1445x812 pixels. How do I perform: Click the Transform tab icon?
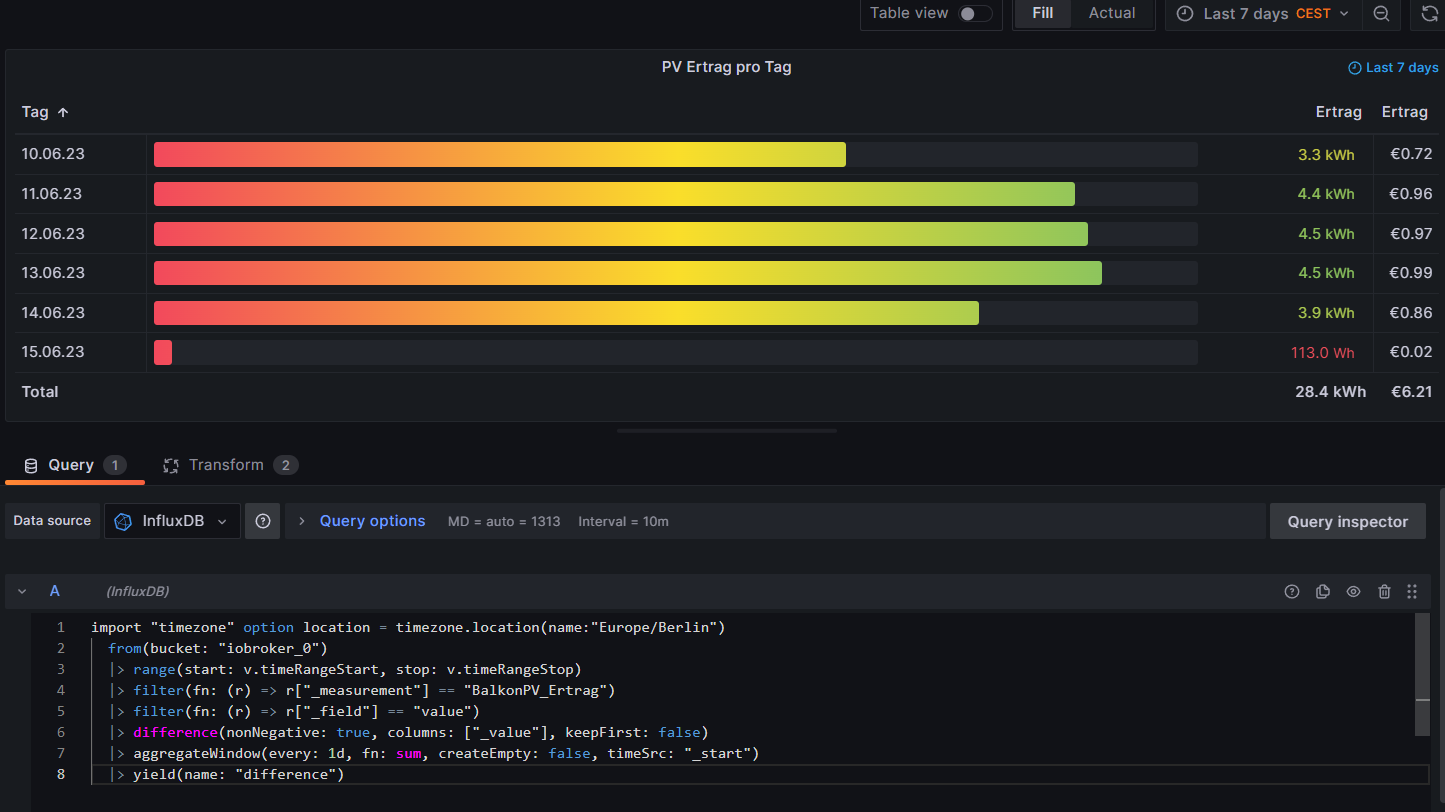171,465
